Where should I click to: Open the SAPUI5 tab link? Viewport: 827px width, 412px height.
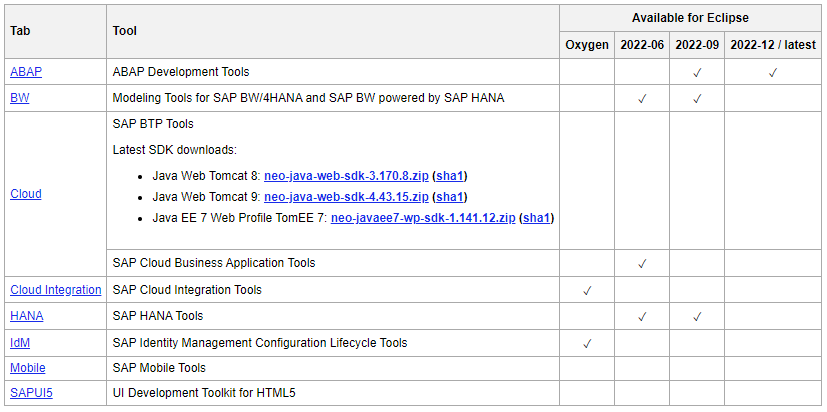tap(32, 393)
